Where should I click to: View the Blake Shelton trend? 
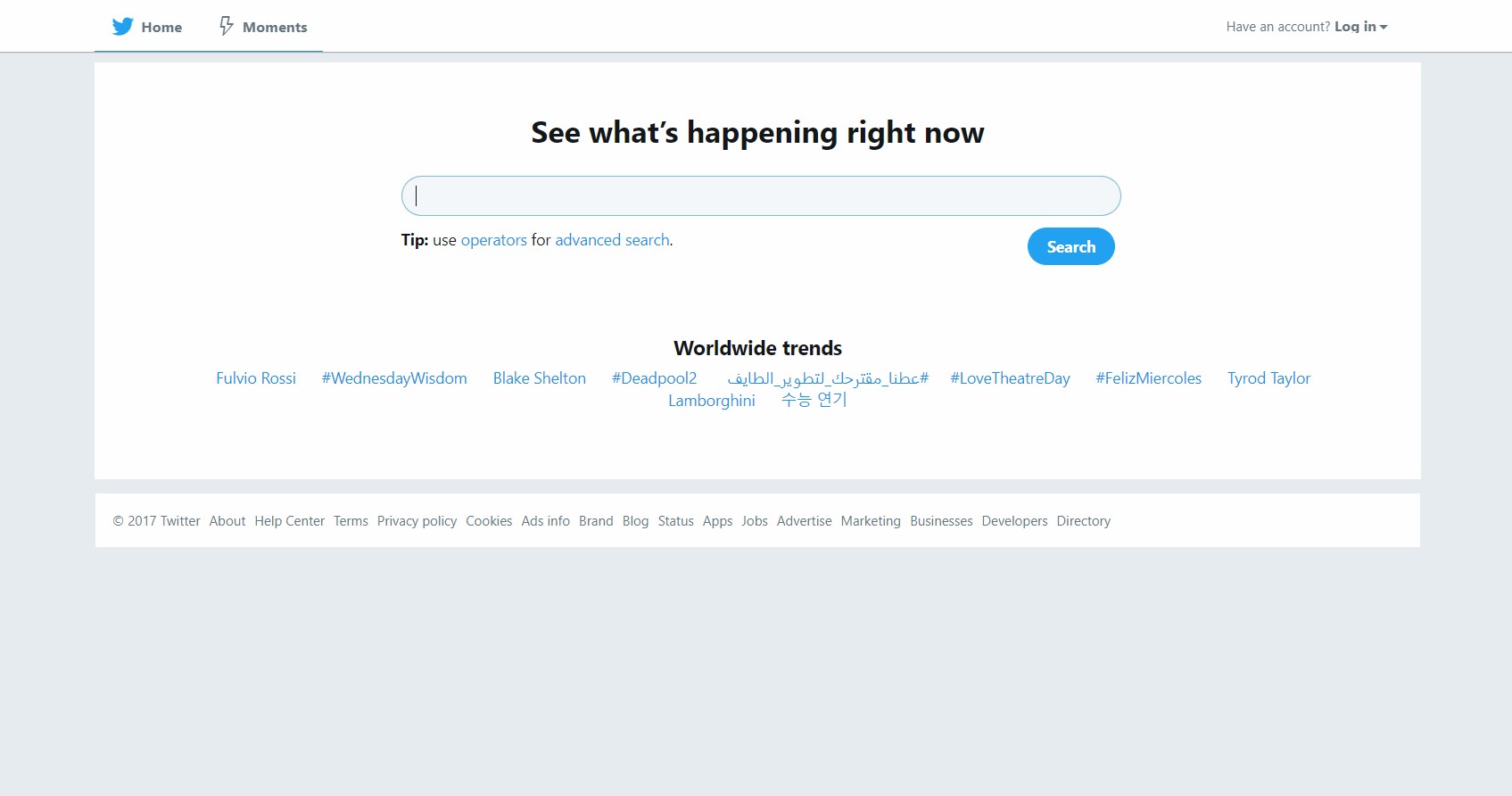click(x=540, y=378)
